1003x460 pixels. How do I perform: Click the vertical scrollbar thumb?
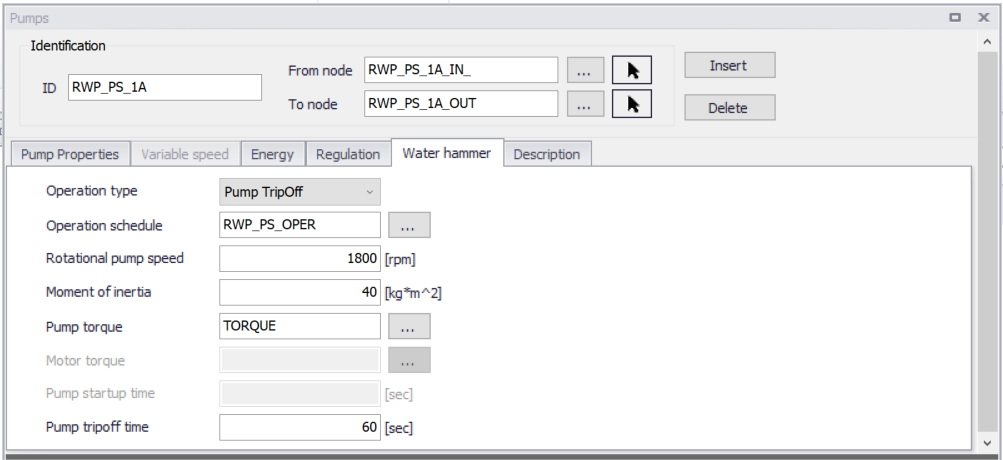click(x=989, y=242)
